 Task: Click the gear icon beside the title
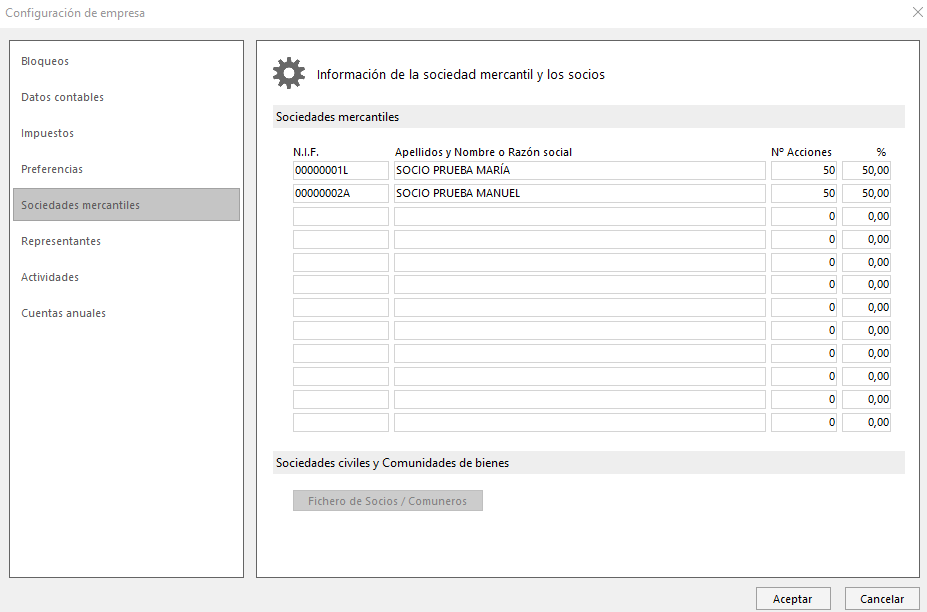tap(289, 73)
